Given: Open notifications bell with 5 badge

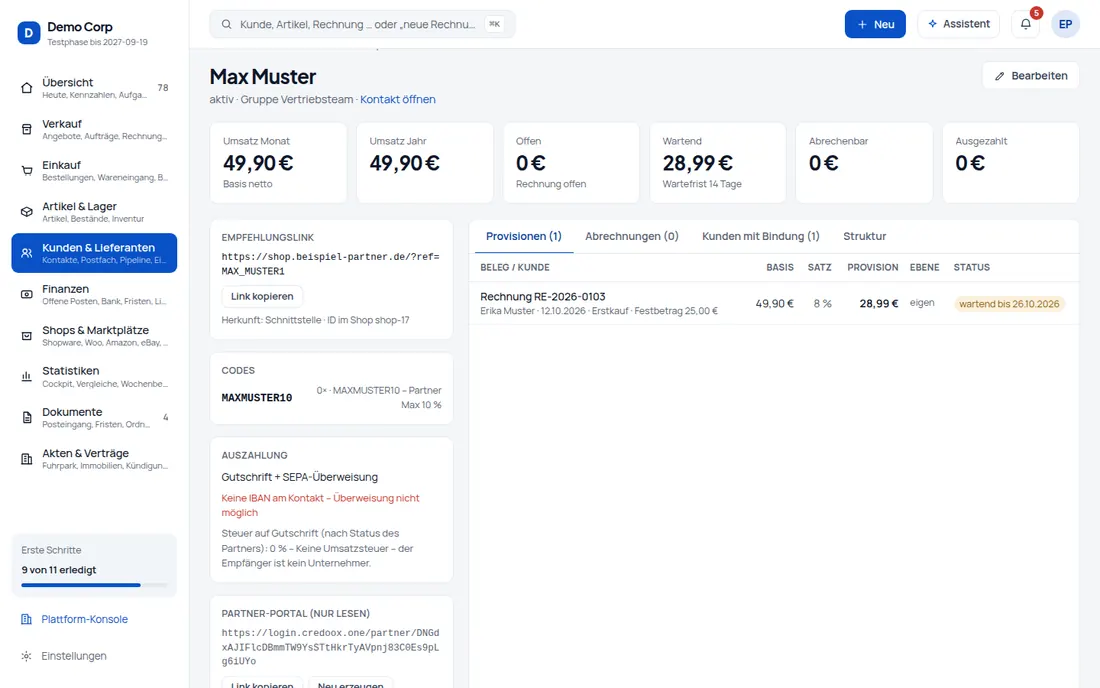Looking at the screenshot, I should coord(1026,24).
